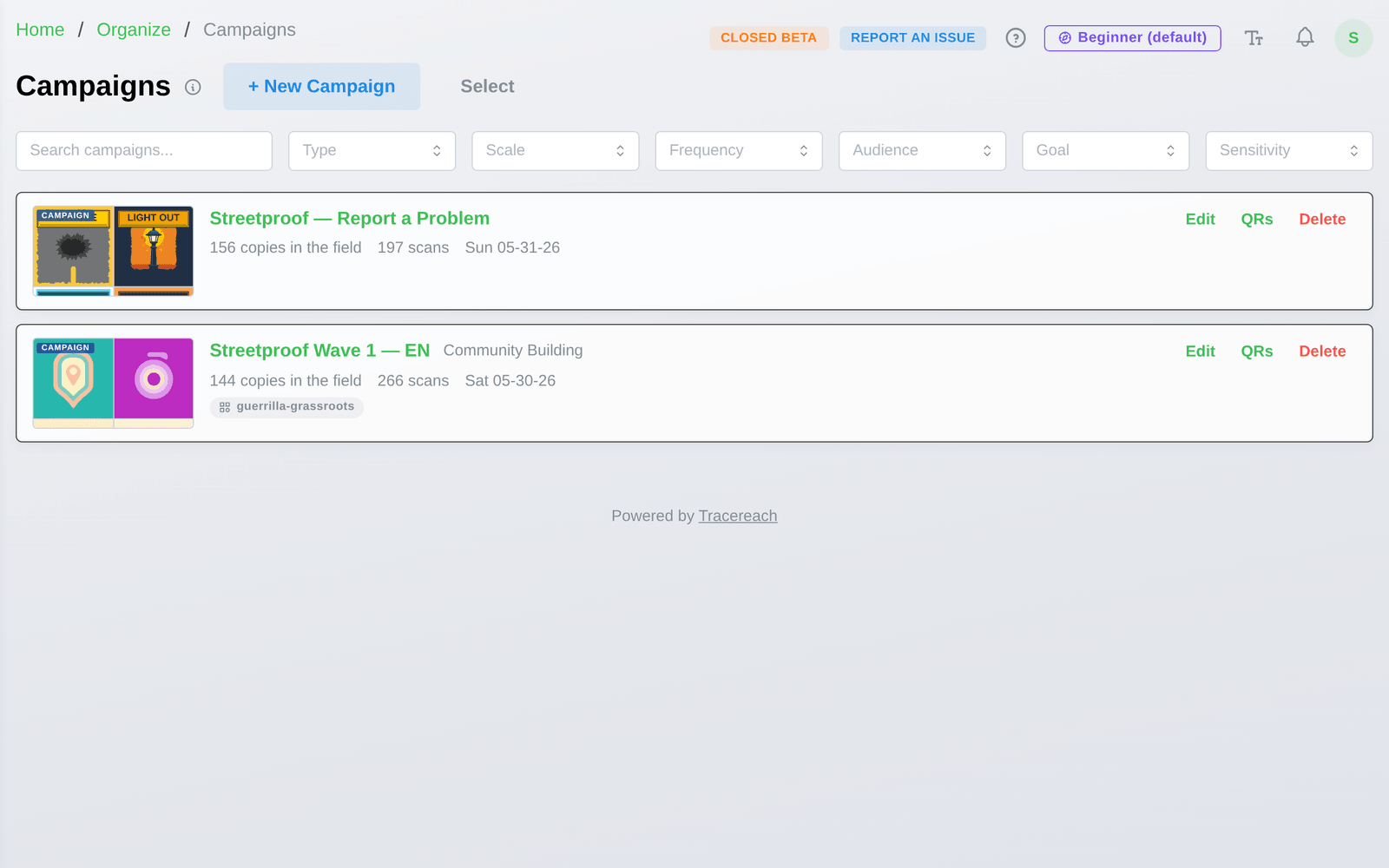Open Streetproof Wave 1 — EN campaign title
Viewport: 1389px width, 868px height.
[319, 351]
